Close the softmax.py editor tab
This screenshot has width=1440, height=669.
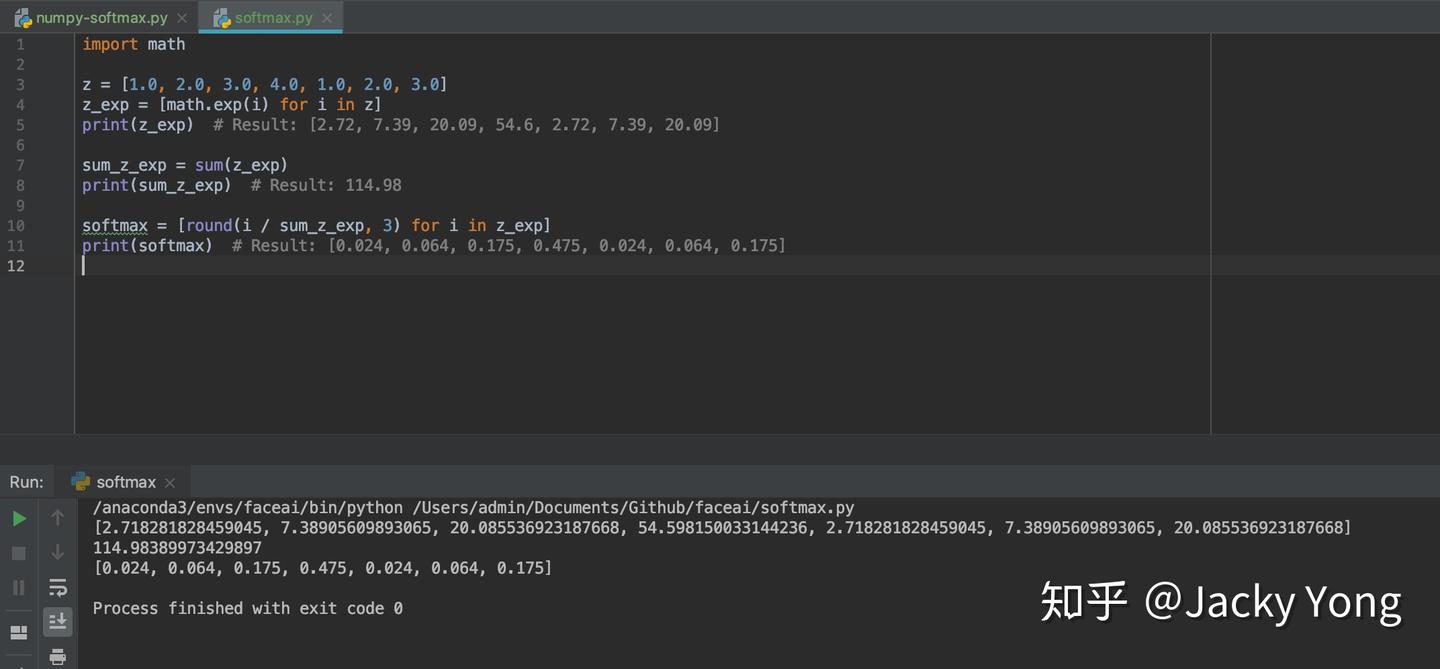coord(327,18)
